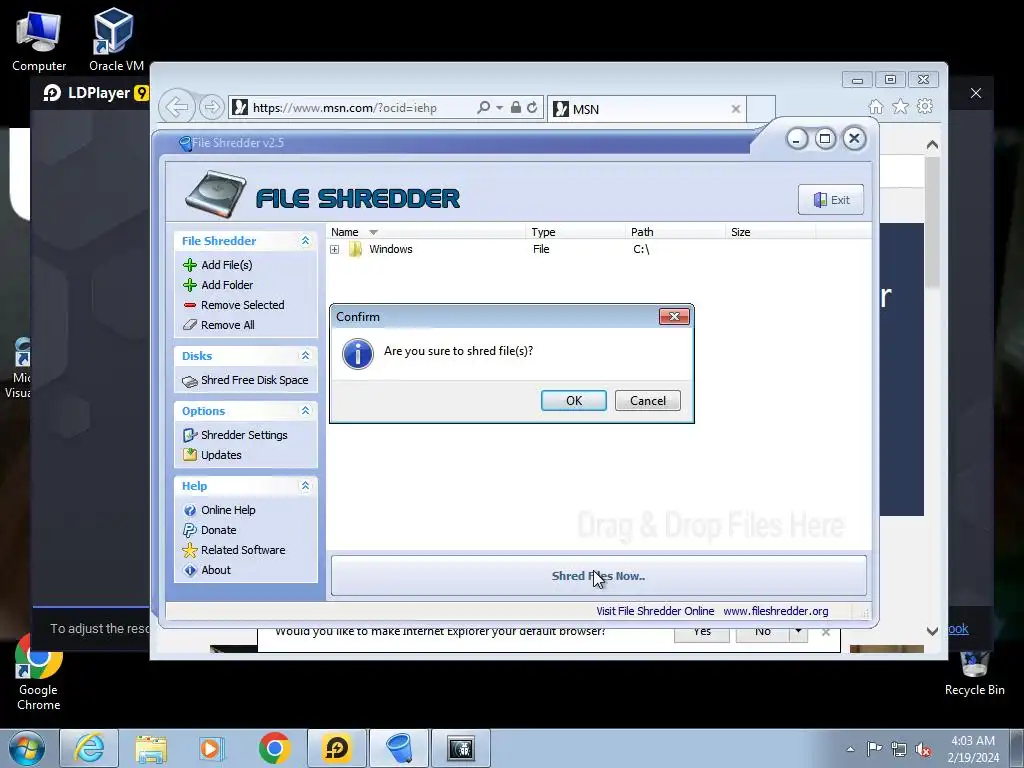
Task: Cancel the shred confirmation dialog
Action: (647, 400)
